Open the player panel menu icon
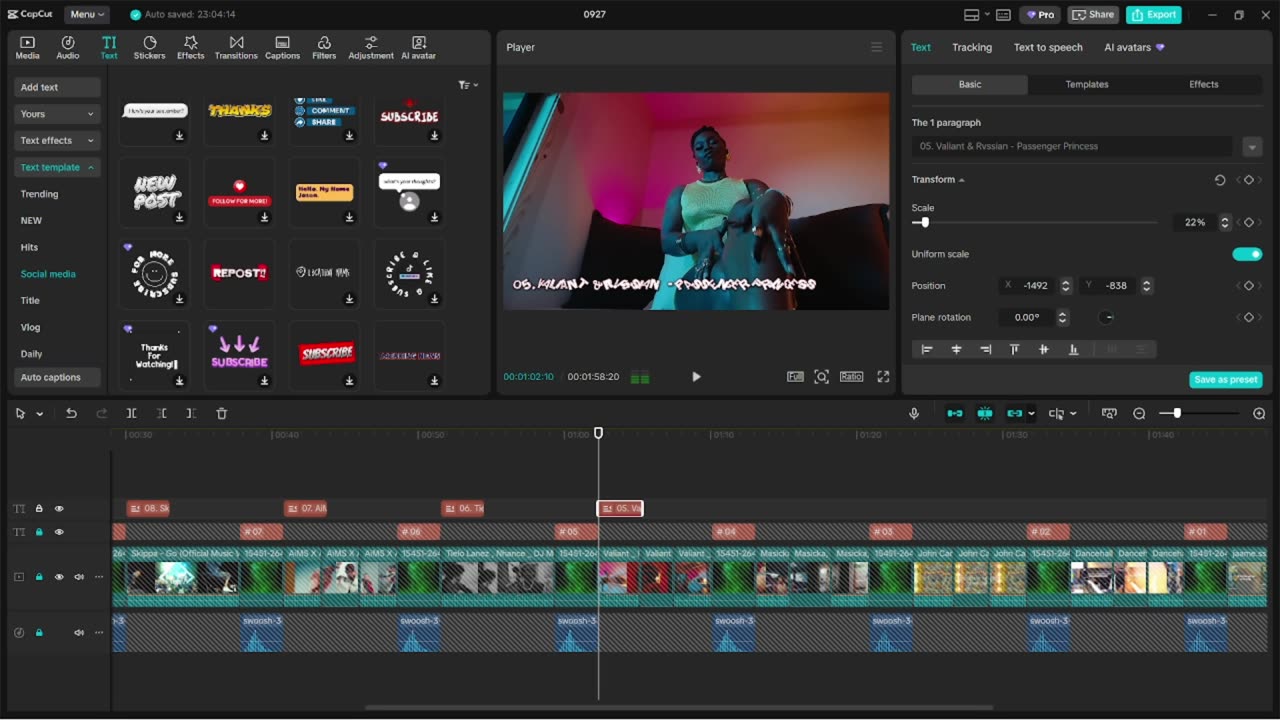The width and height of the screenshot is (1280, 720). (x=877, y=47)
